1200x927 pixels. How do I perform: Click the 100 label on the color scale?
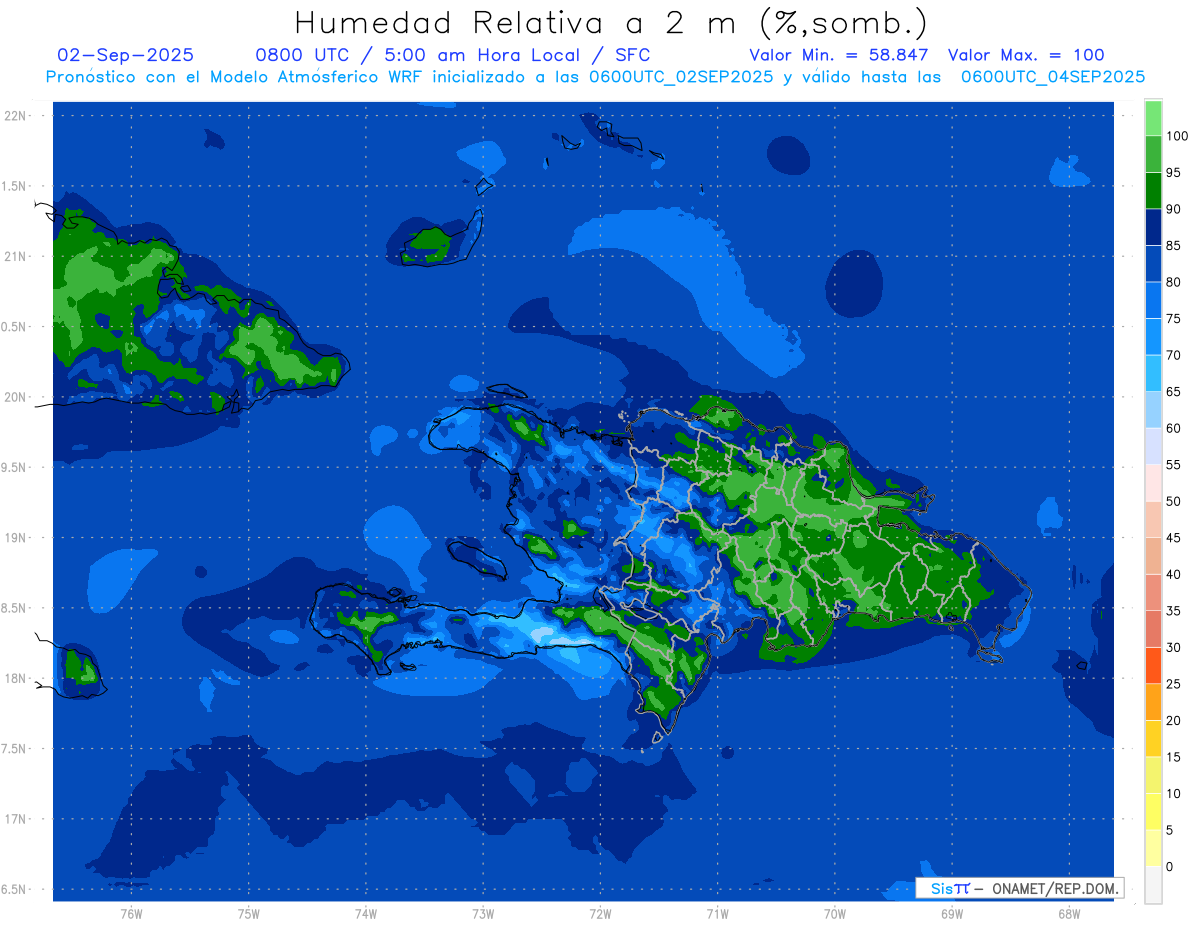1176,136
